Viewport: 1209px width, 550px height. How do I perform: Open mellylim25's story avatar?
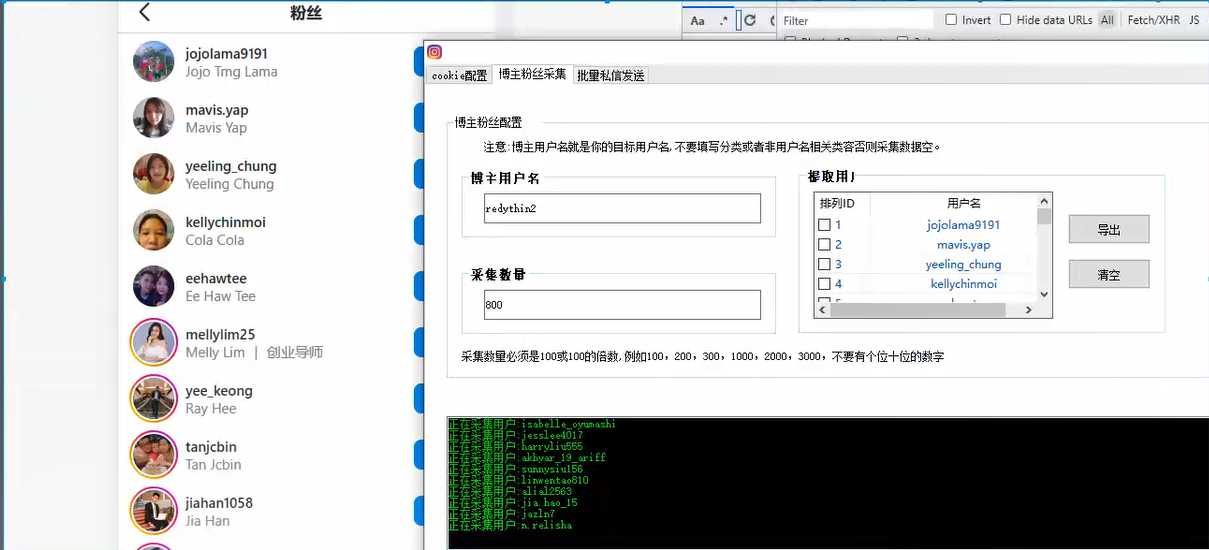154,343
